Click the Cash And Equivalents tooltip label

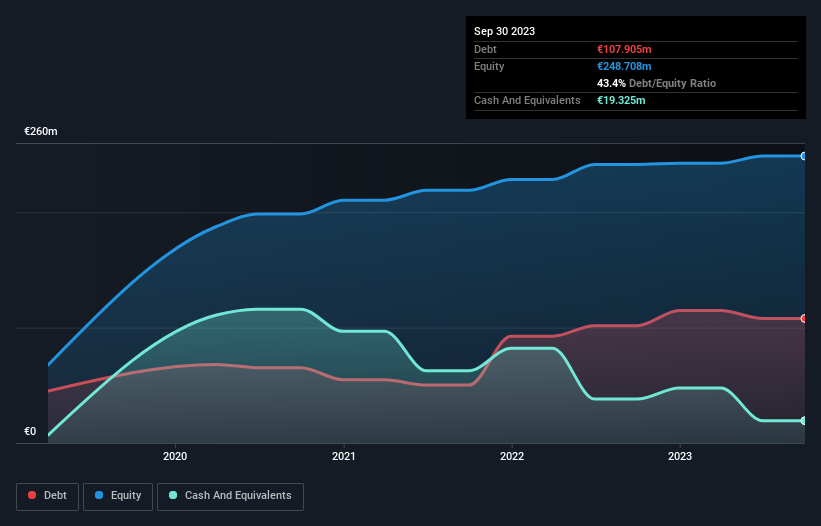[527, 100]
